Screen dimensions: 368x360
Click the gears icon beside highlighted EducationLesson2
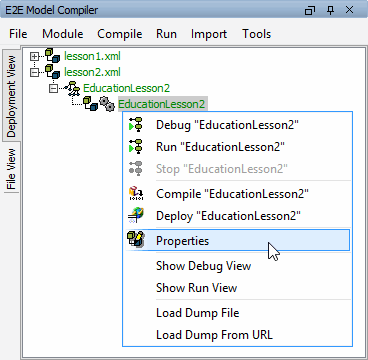[x=107, y=104]
